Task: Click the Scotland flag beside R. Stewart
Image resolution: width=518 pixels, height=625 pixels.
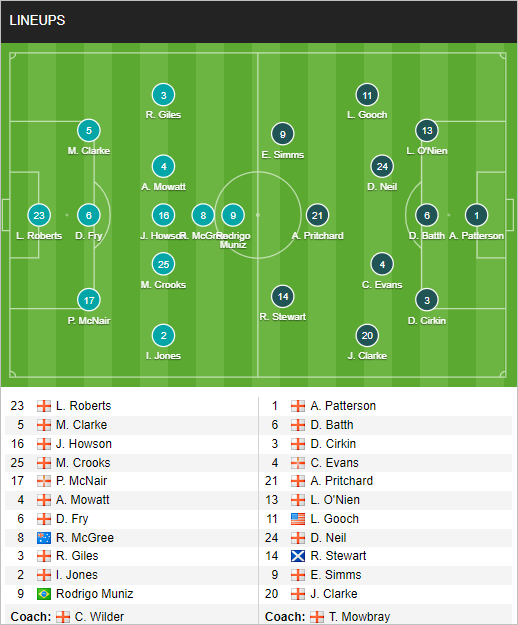Action: point(298,556)
